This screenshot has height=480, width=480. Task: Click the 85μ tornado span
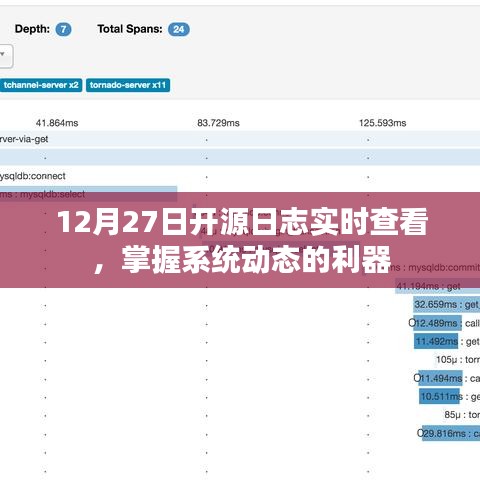point(462,415)
